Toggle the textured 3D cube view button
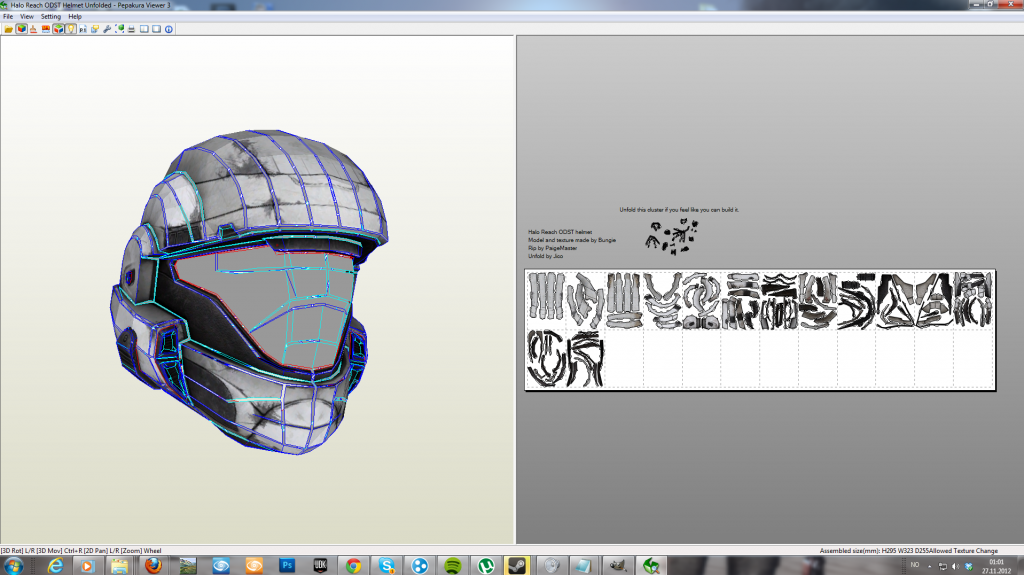Viewport: 1024px width, 575px height. (x=20, y=29)
